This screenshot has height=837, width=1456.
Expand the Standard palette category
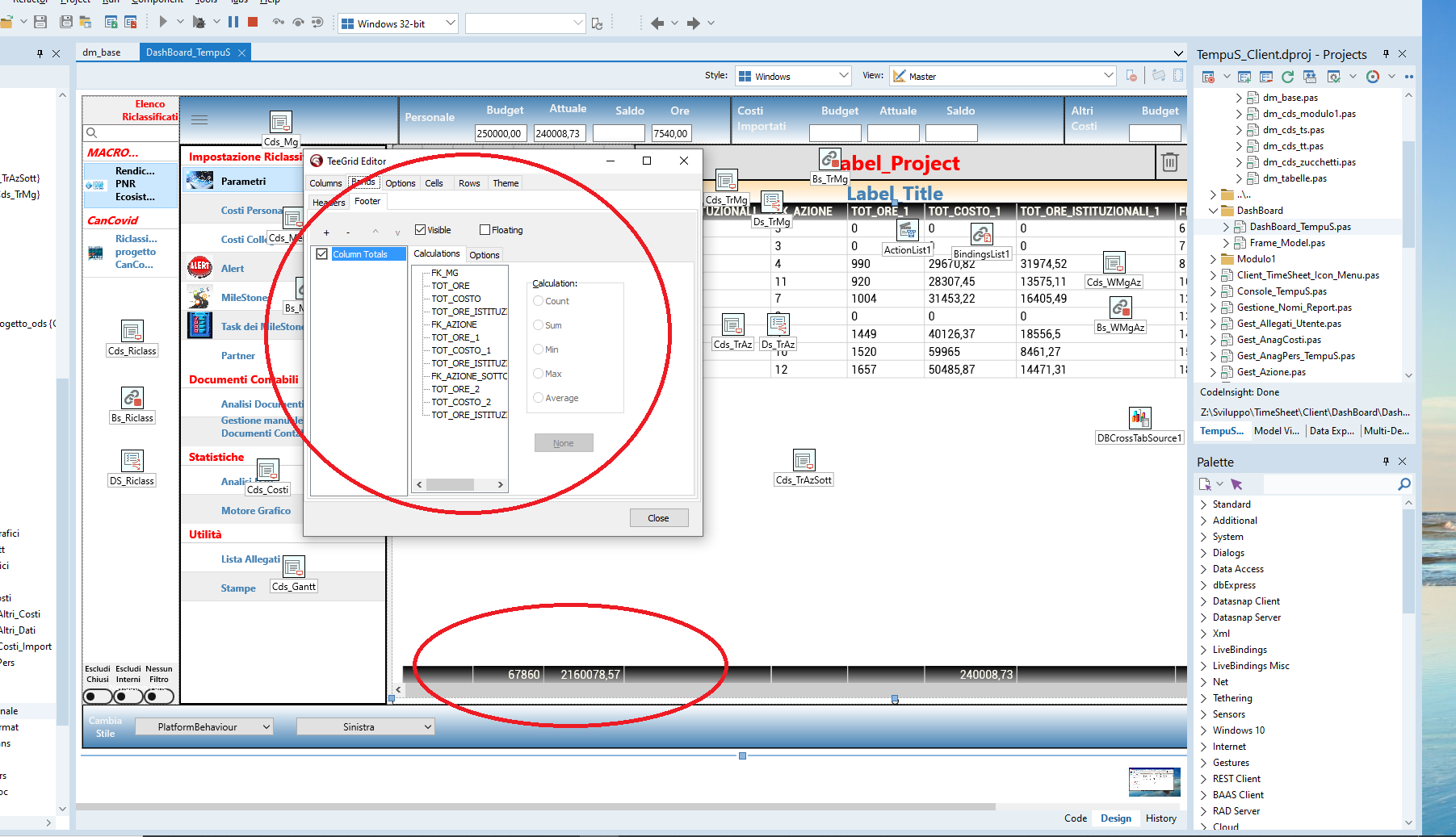click(1203, 504)
